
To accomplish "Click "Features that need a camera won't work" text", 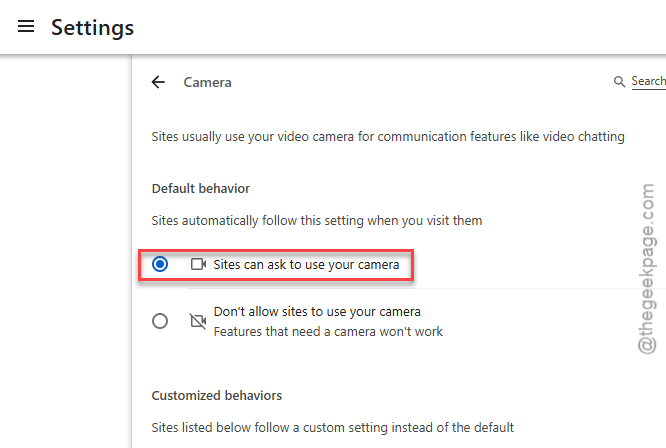I will [x=328, y=332].
